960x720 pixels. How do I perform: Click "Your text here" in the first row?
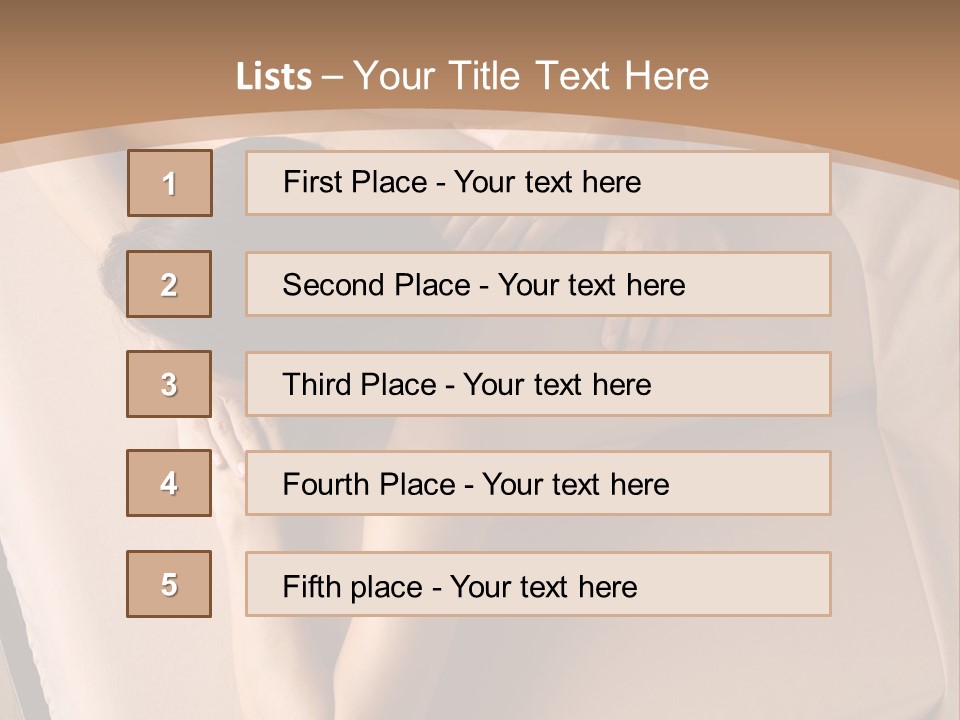[547, 182]
